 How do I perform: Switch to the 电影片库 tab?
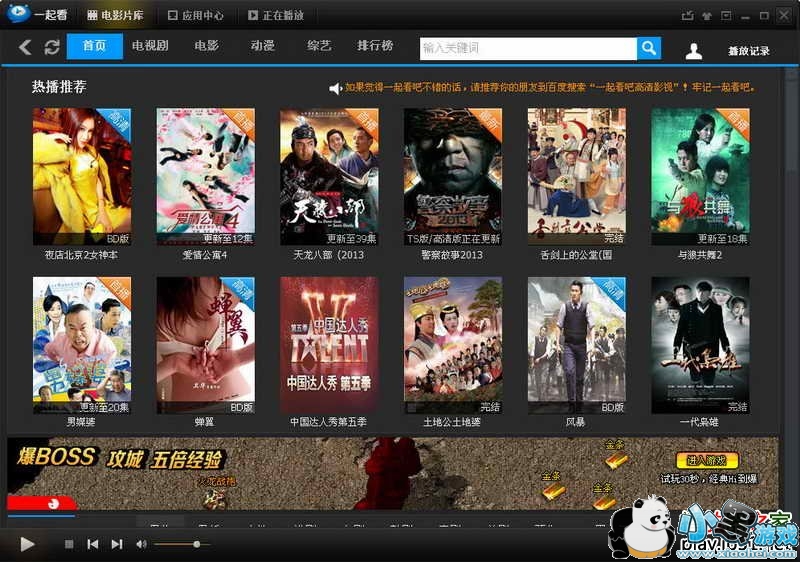click(115, 15)
